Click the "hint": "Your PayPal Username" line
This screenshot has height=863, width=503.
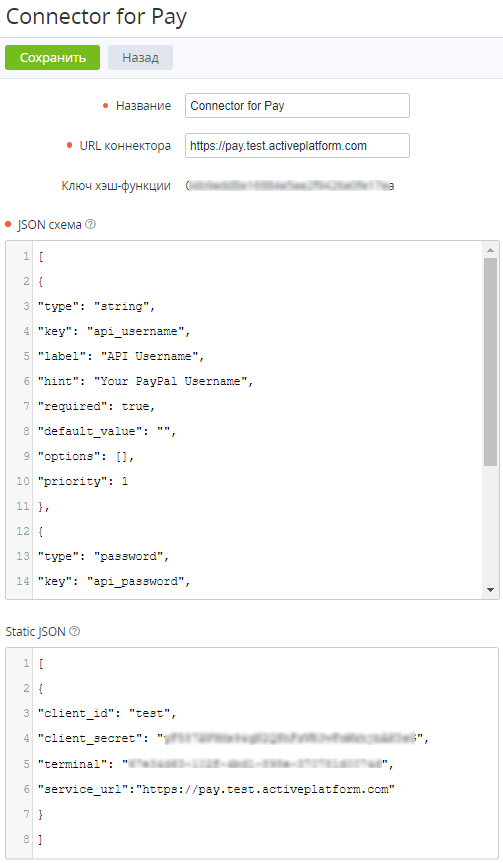145,381
